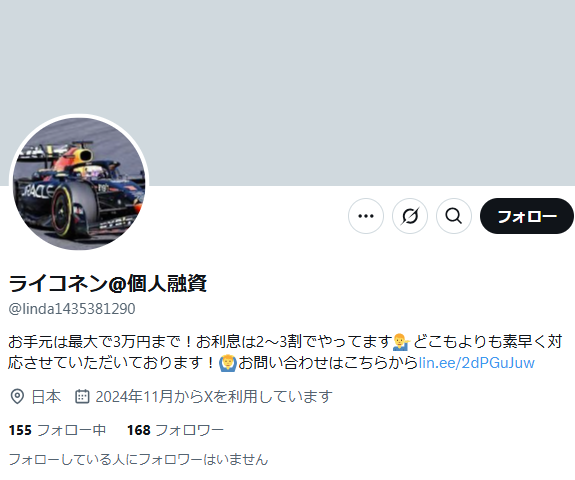
Task: Click the フォローしている人にフォロワーはいません notice
Action: (x=138, y=459)
